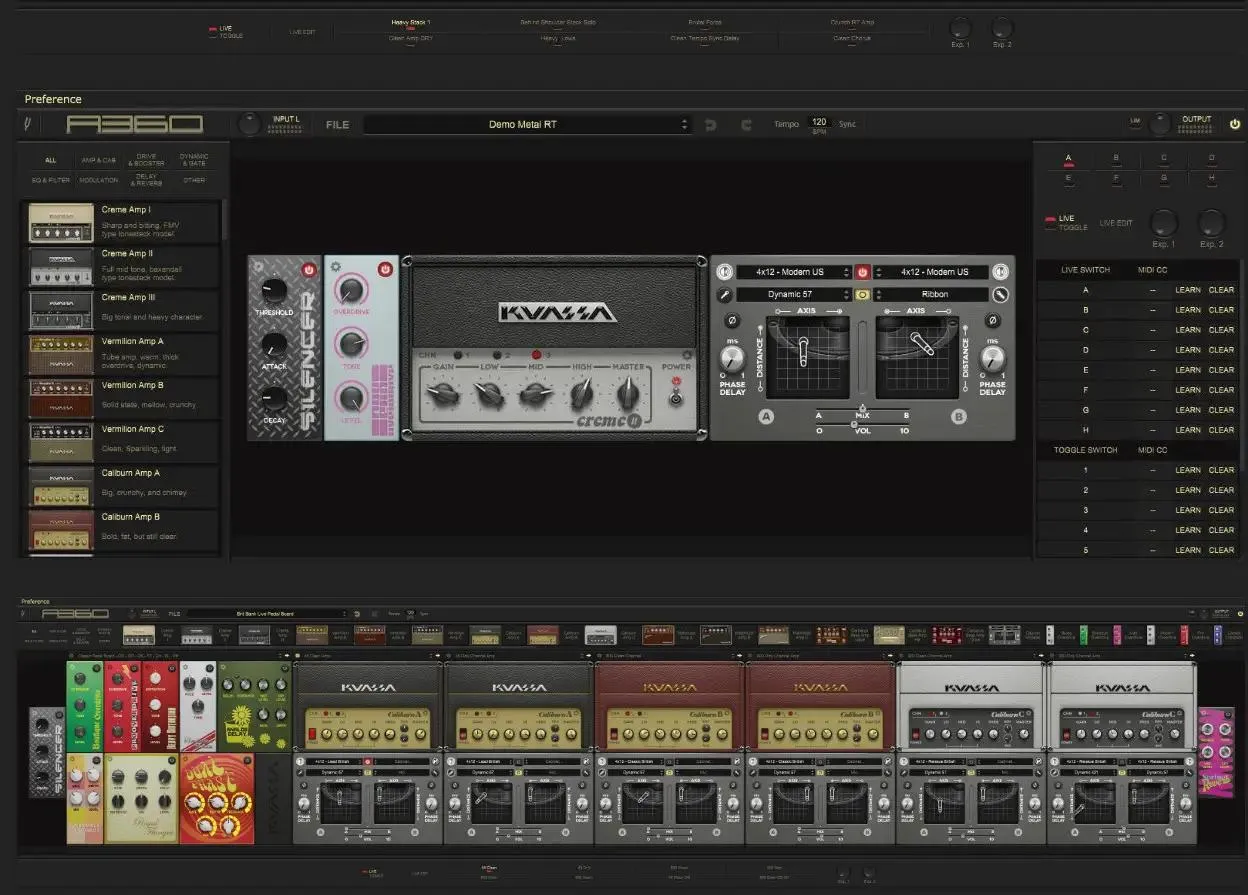This screenshot has width=1248, height=895.
Task: Switch to the DYNAMIC & GATE tab
Action: (x=194, y=160)
